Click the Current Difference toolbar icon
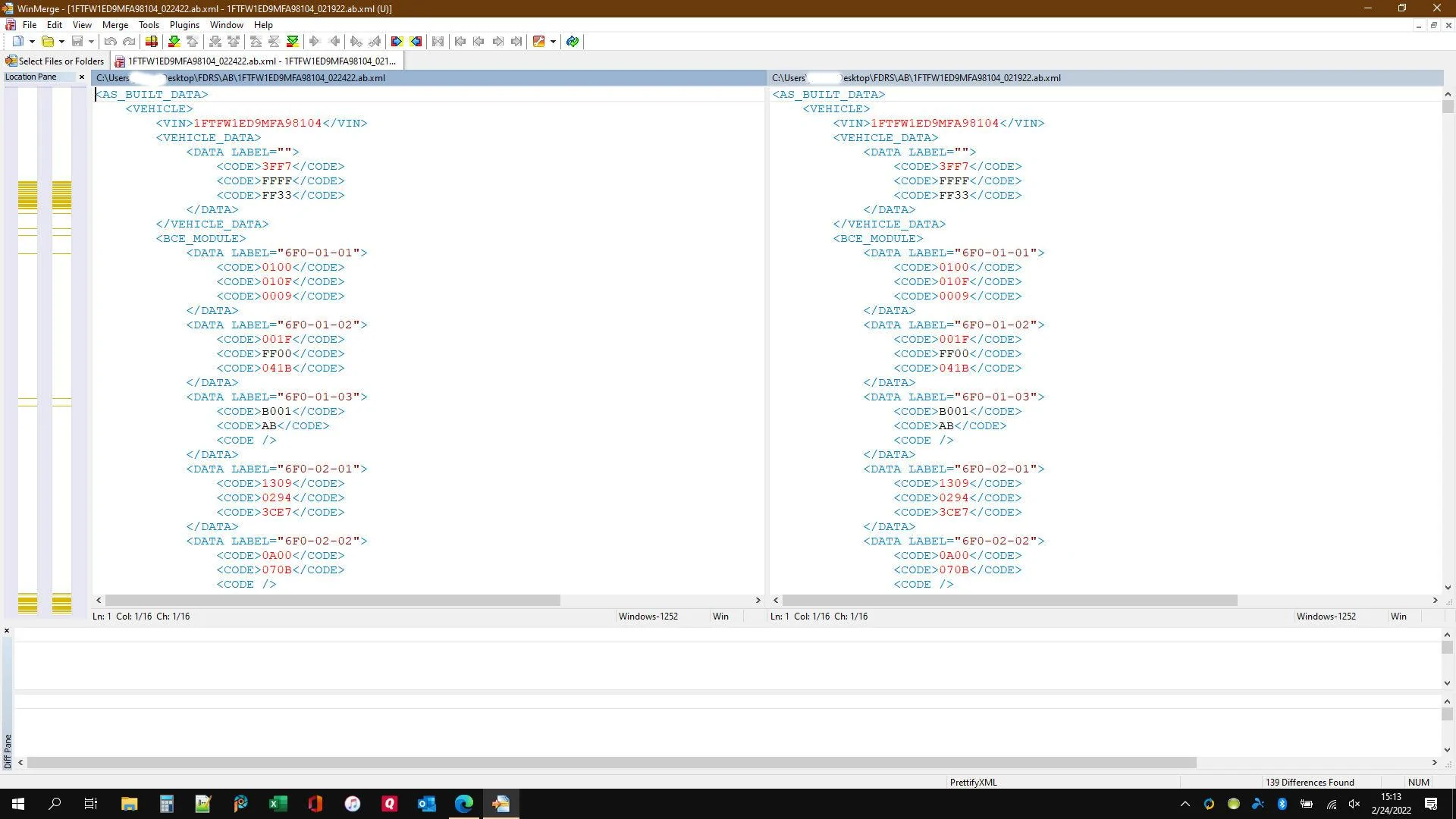Screen dimensions: 1456x819 274,42
